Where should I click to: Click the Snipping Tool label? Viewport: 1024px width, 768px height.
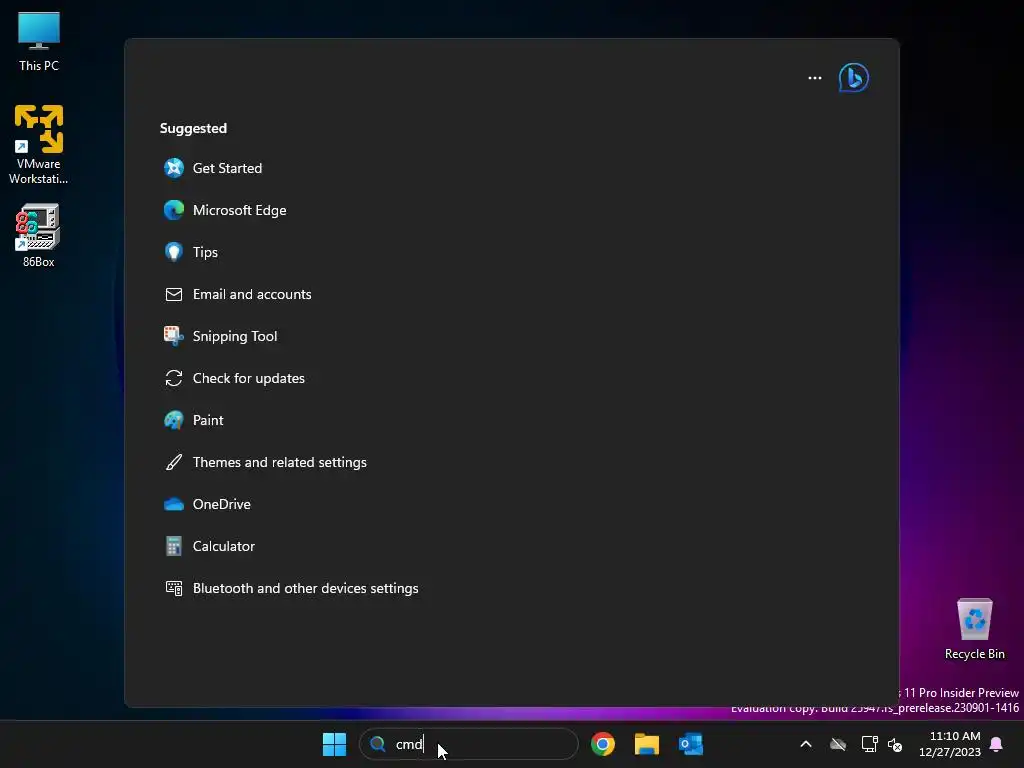click(235, 336)
